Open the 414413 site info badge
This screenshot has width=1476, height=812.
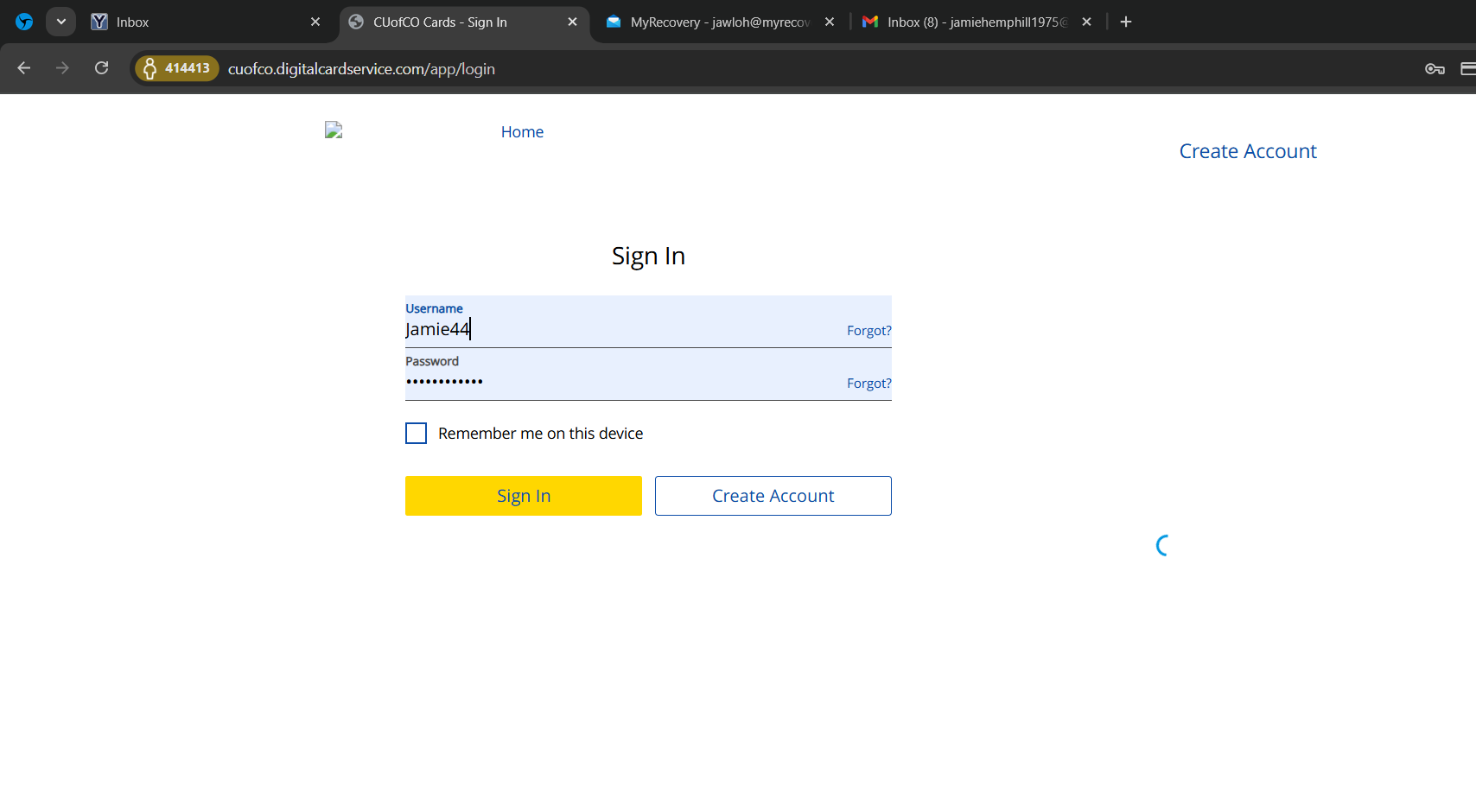(x=177, y=68)
